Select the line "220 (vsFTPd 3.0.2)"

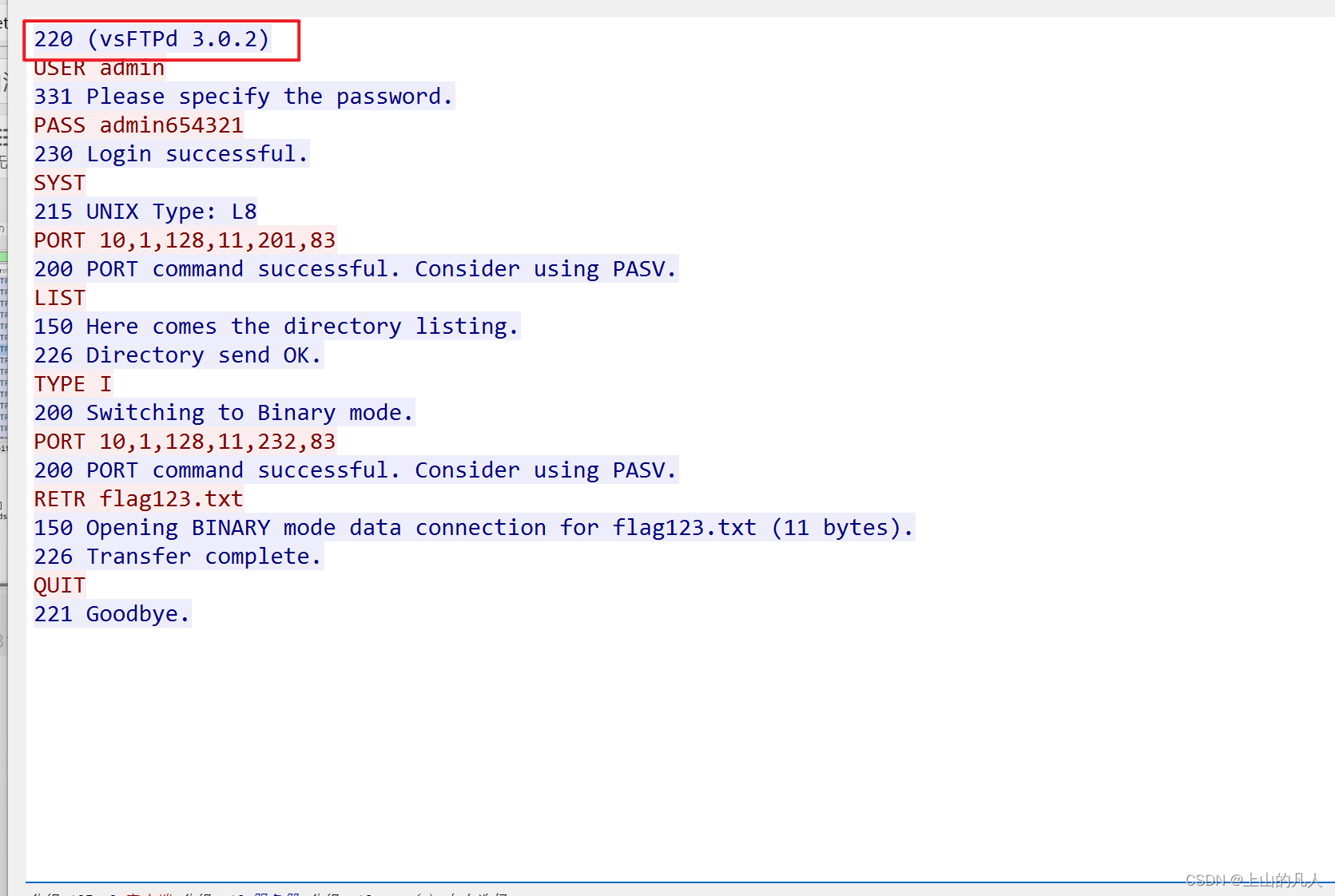152,39
